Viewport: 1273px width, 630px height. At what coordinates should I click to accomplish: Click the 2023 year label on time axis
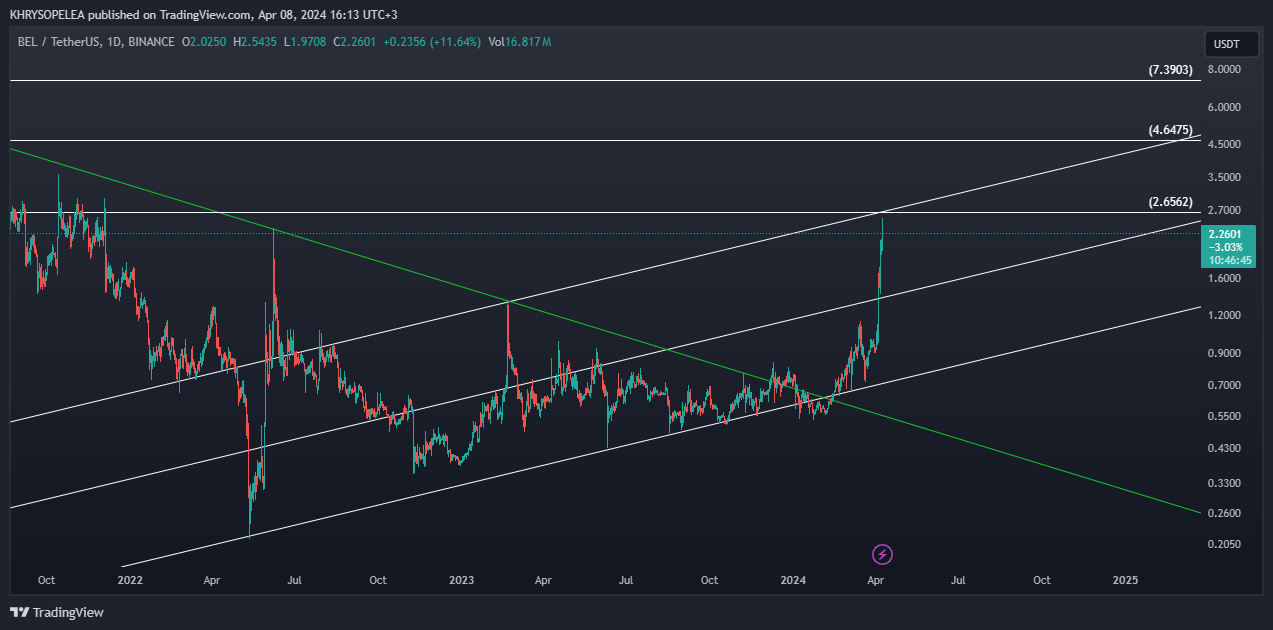tap(461, 580)
